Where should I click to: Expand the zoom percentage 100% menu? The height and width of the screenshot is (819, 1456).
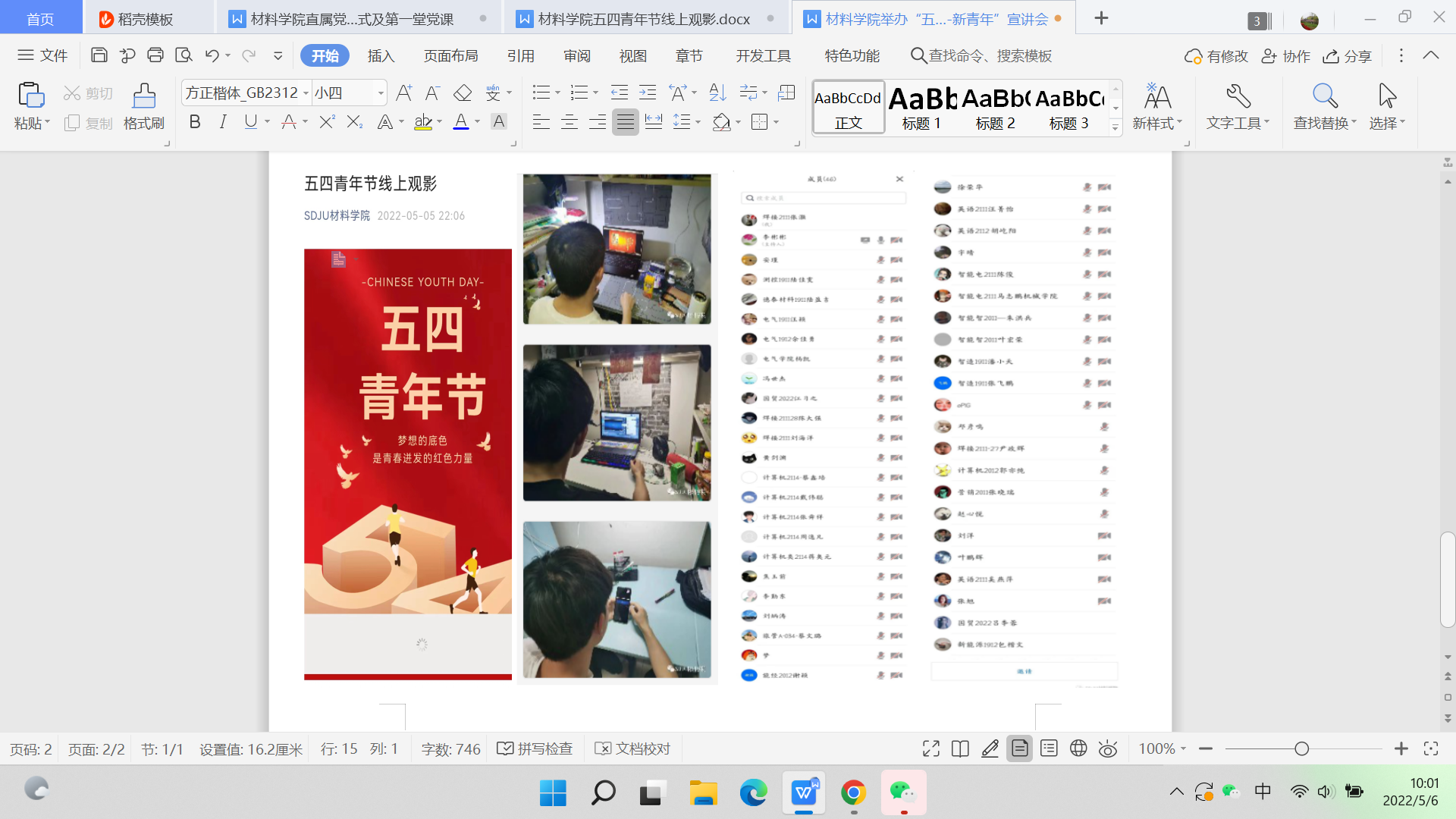1162,749
